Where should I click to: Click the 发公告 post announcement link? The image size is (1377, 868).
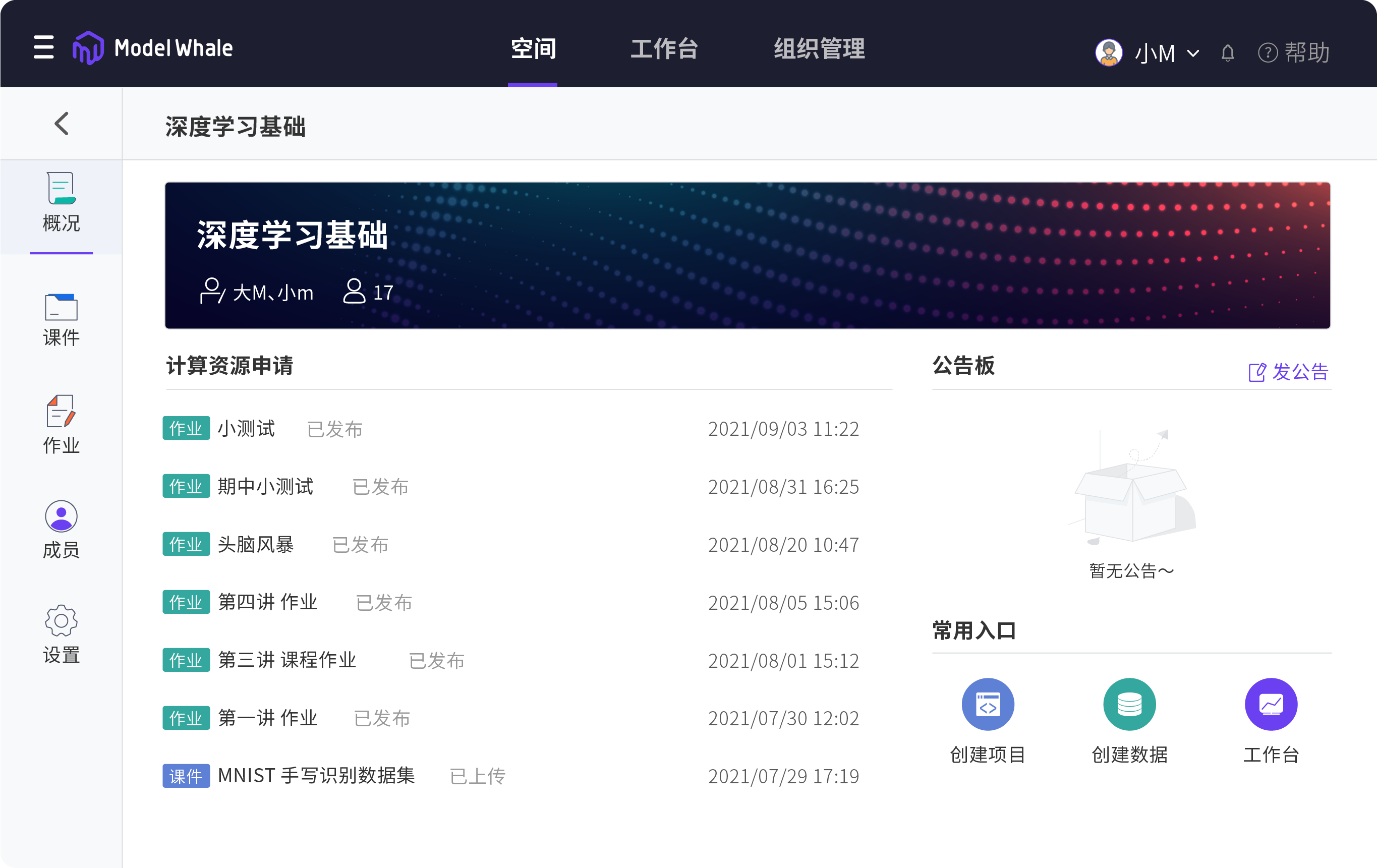(x=1288, y=372)
